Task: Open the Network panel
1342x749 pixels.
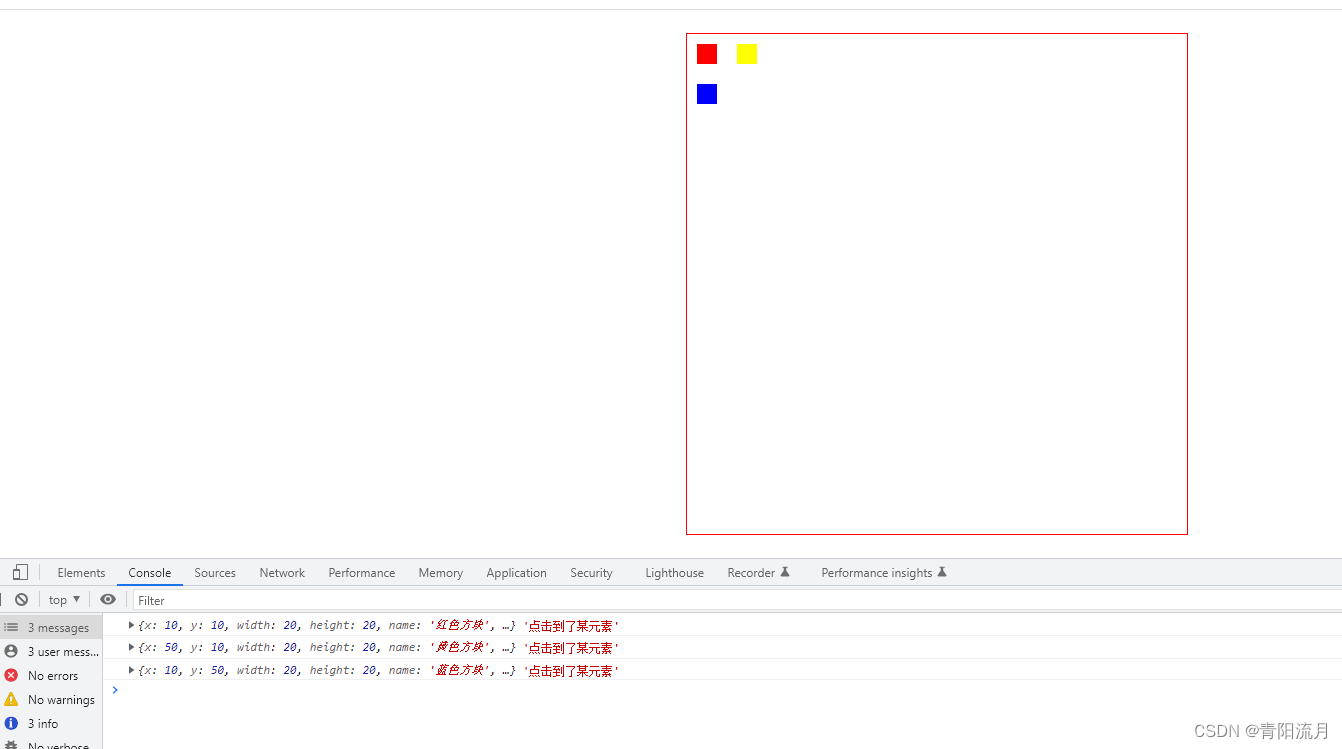Action: pyautogui.click(x=281, y=572)
